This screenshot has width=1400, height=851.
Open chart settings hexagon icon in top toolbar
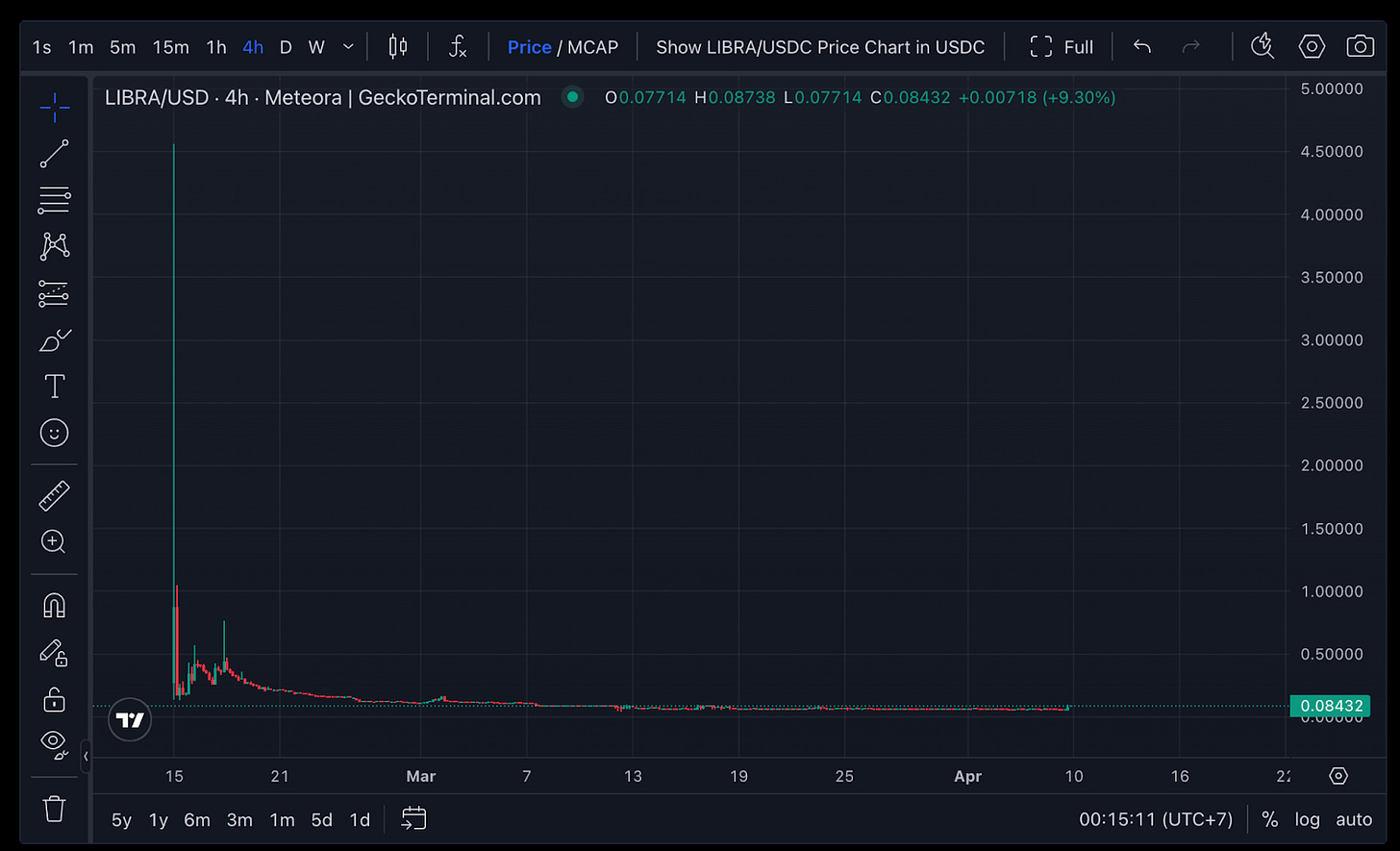tap(1312, 46)
